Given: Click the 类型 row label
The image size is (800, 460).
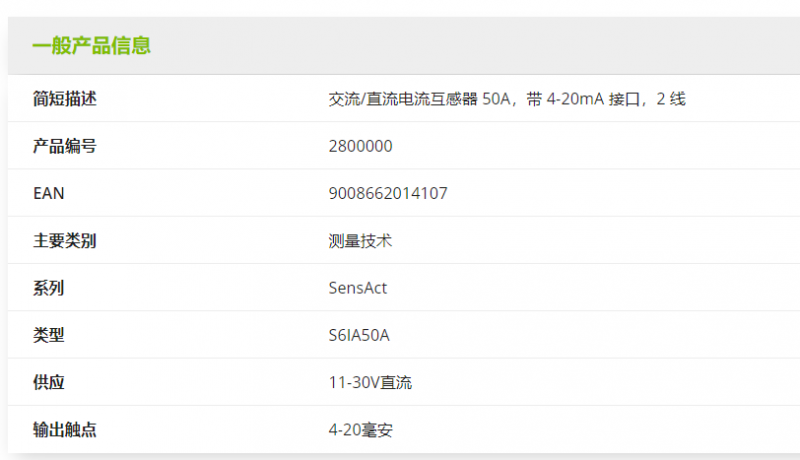Looking at the screenshot, I should click(x=49, y=335).
